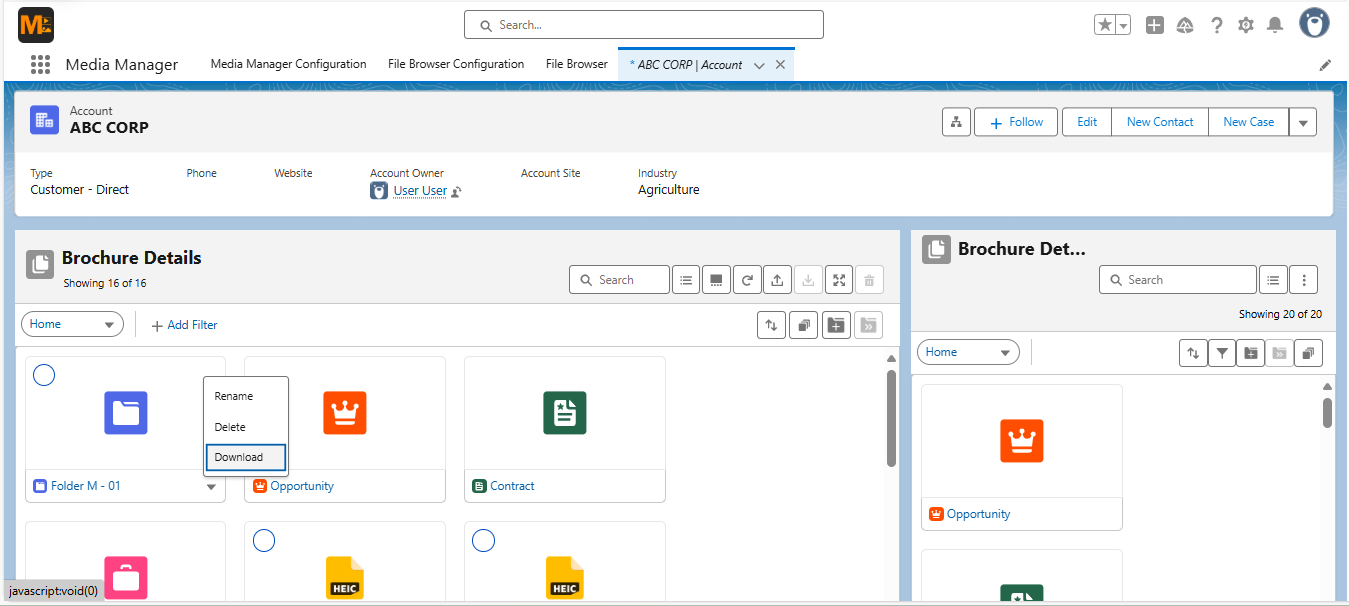
Task: Open the ABC CORP tab chevron menu
Action: click(x=759, y=65)
